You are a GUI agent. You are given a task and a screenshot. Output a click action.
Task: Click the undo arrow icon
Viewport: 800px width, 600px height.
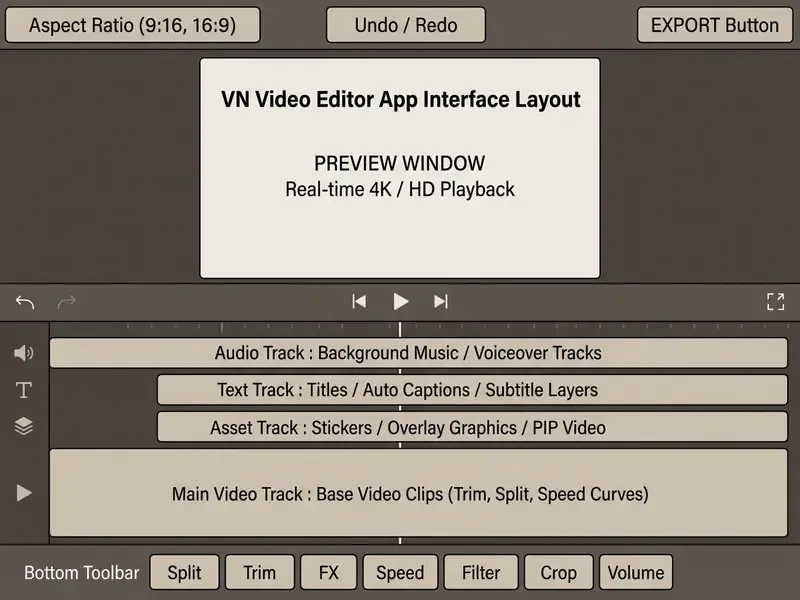point(24,302)
